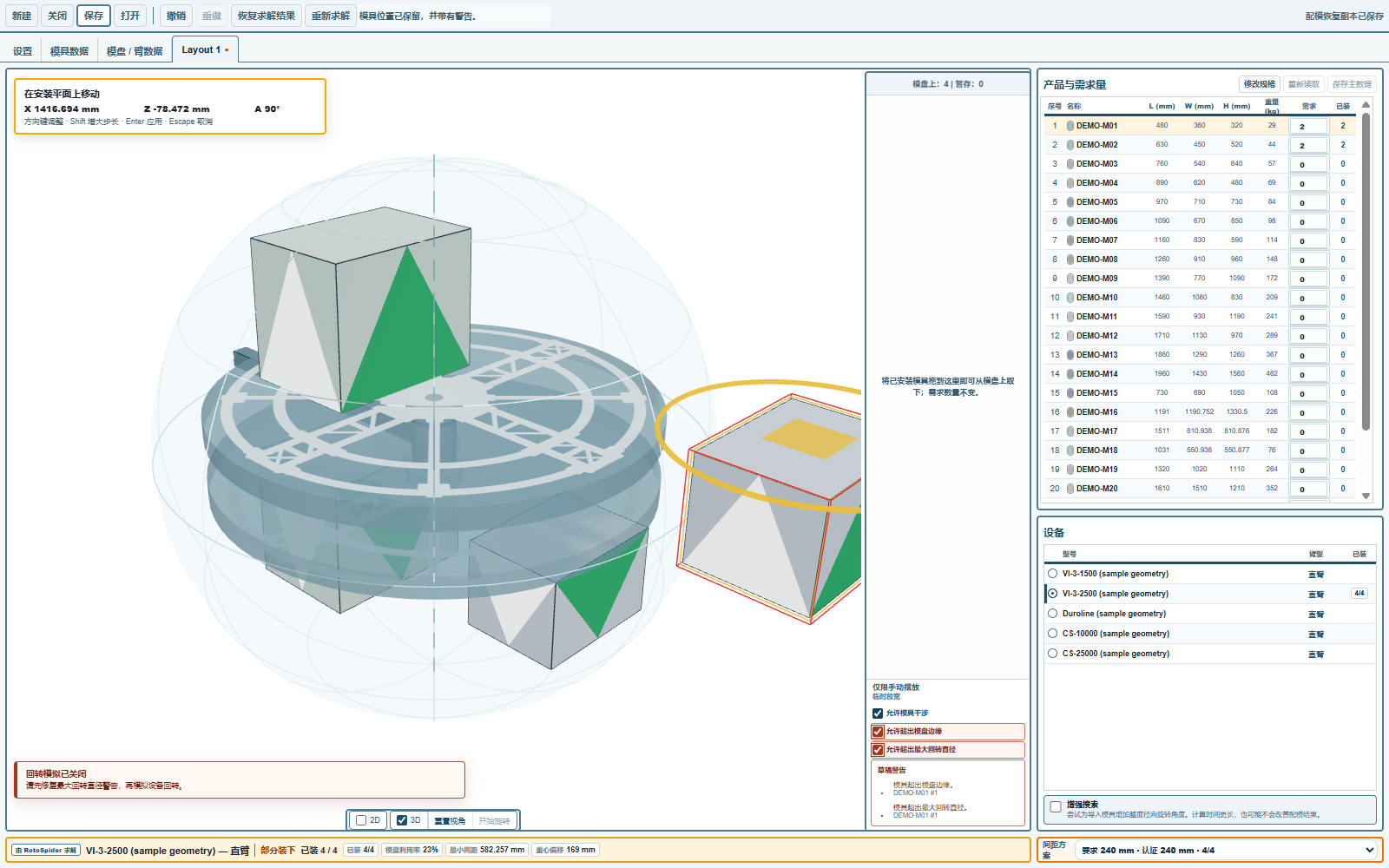Uncheck 允许超出最大回转直径 option
Screen dimensions: 1389x868
pyautogui.click(x=878, y=750)
